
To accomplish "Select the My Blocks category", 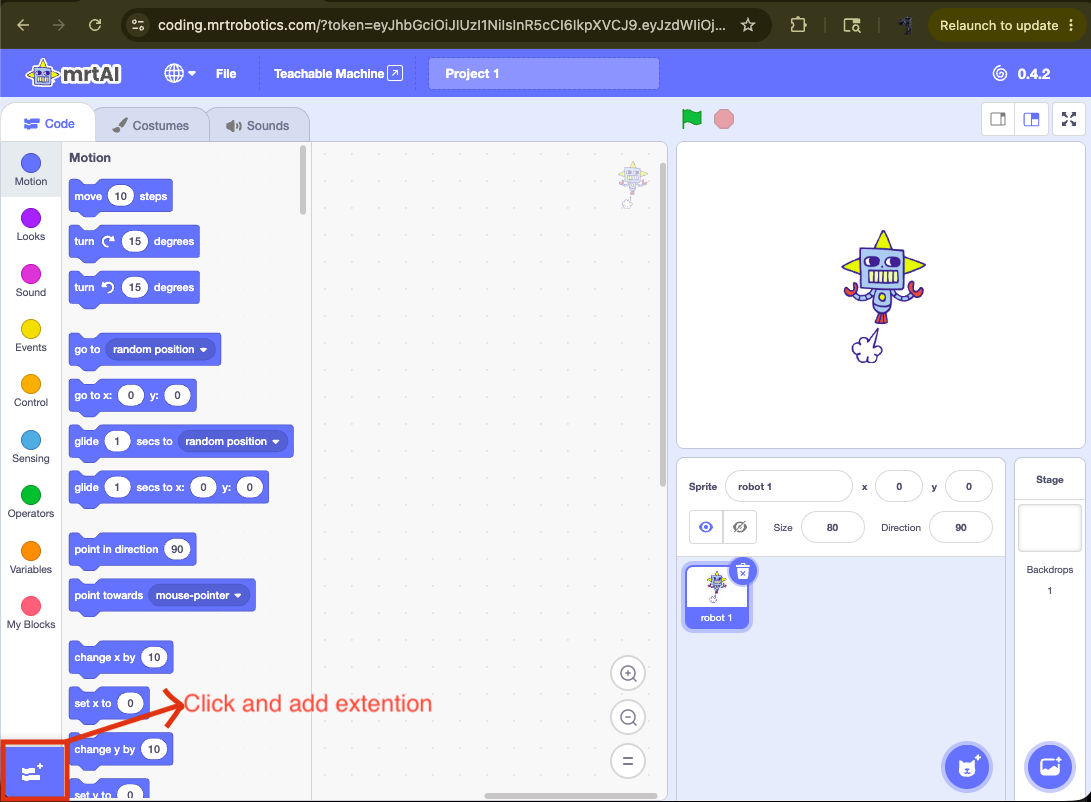I will tap(31, 612).
